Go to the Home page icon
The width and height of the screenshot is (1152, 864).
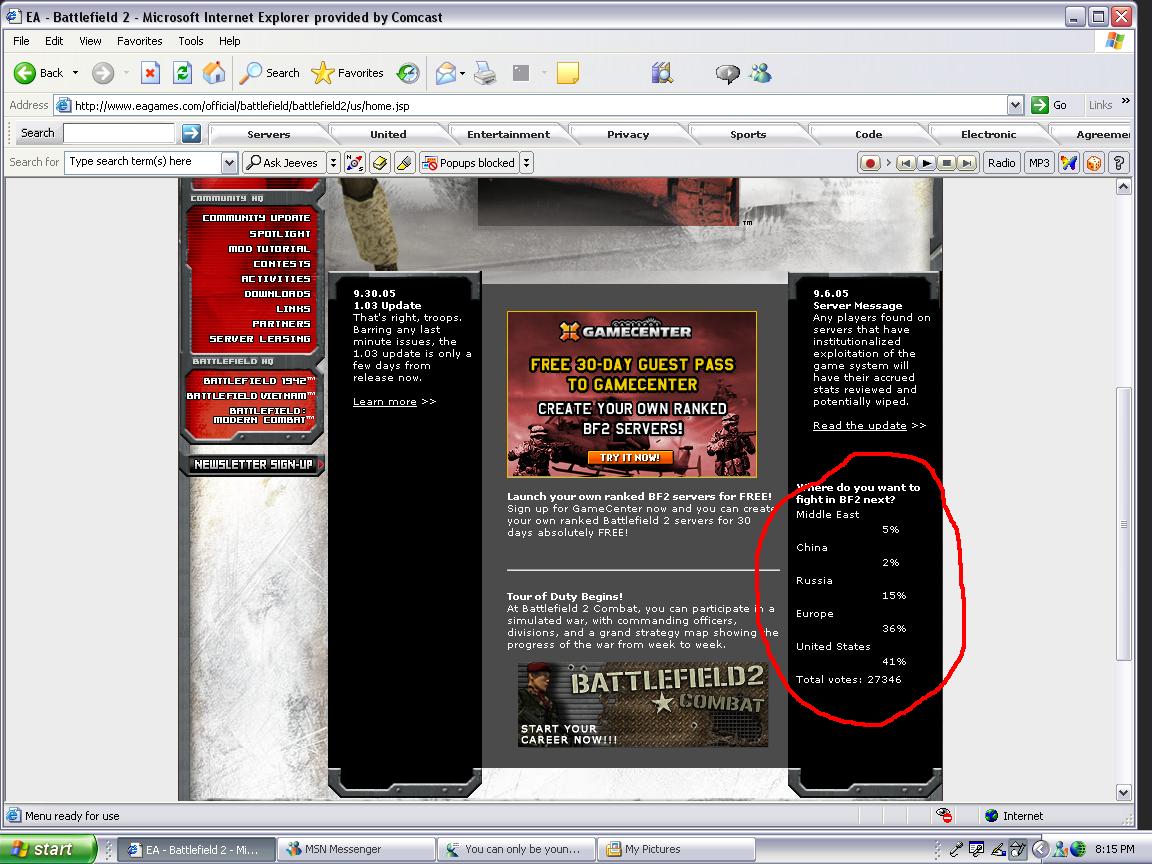214,73
